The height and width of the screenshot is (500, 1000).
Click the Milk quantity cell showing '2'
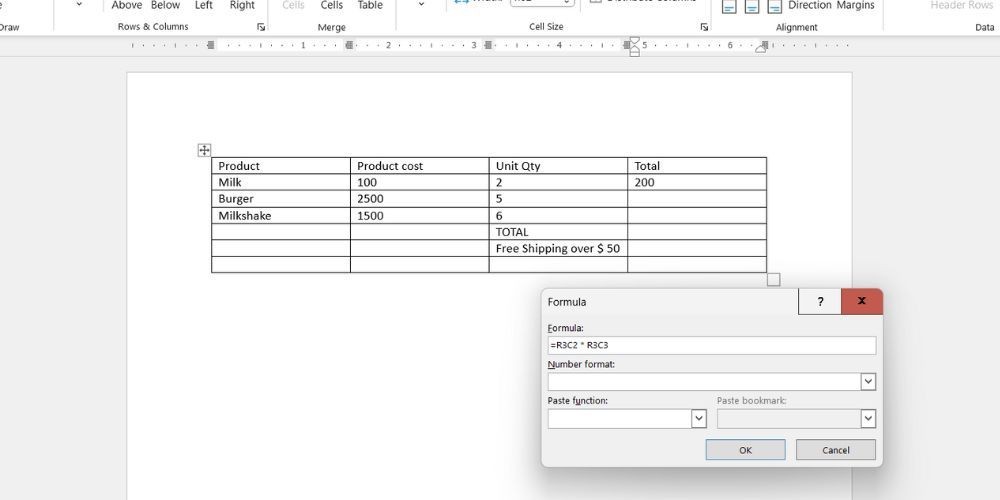pyautogui.click(x=558, y=182)
